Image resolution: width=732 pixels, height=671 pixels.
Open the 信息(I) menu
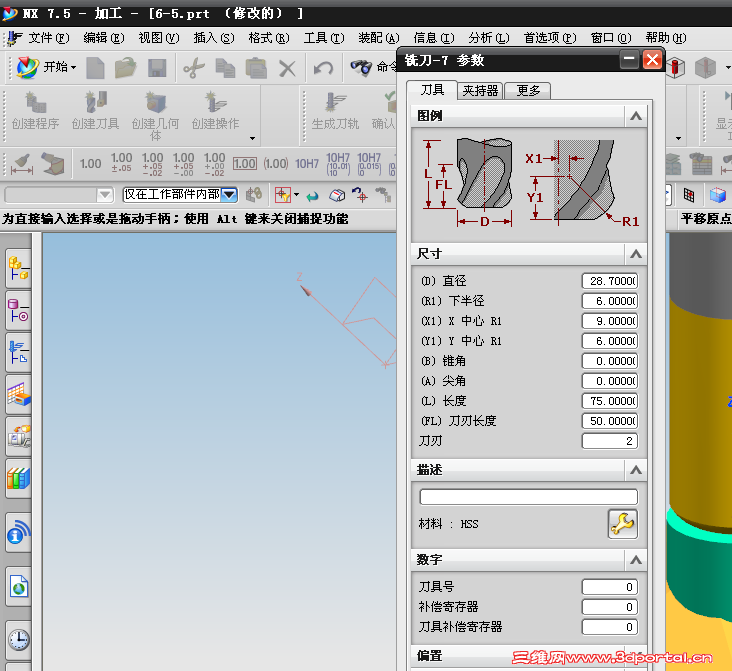(x=434, y=38)
